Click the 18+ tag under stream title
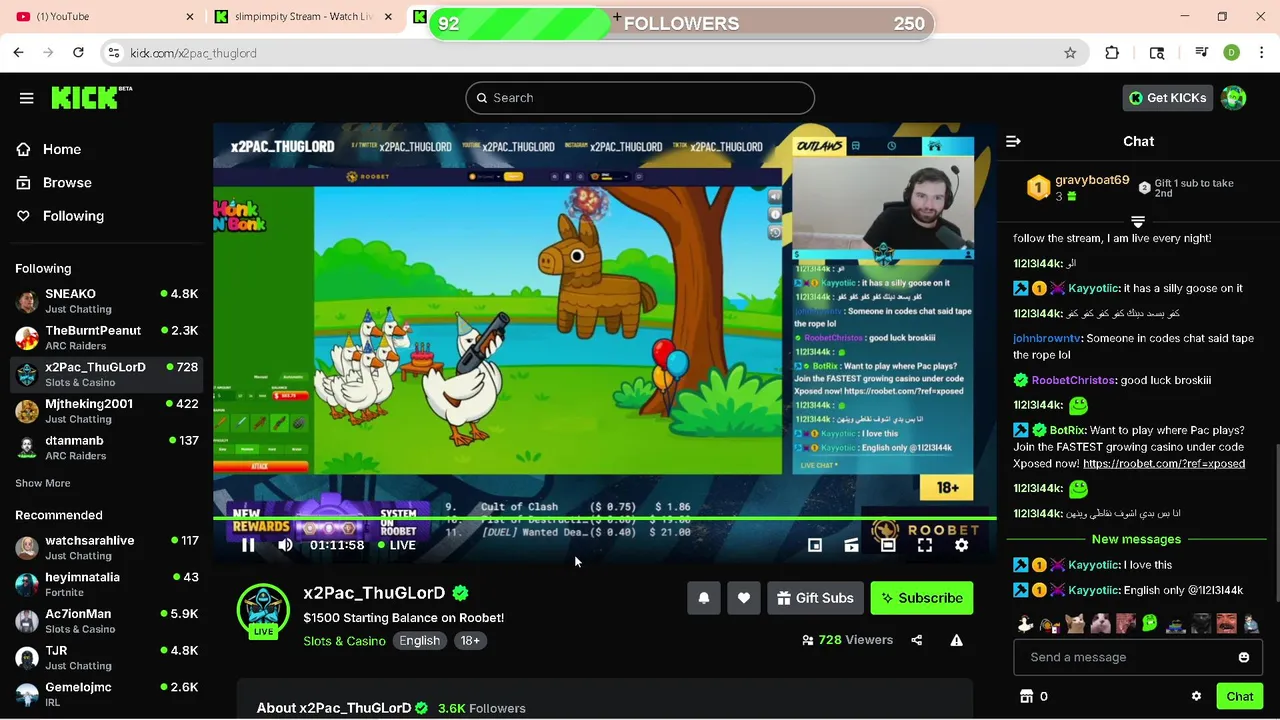 pyautogui.click(x=470, y=641)
